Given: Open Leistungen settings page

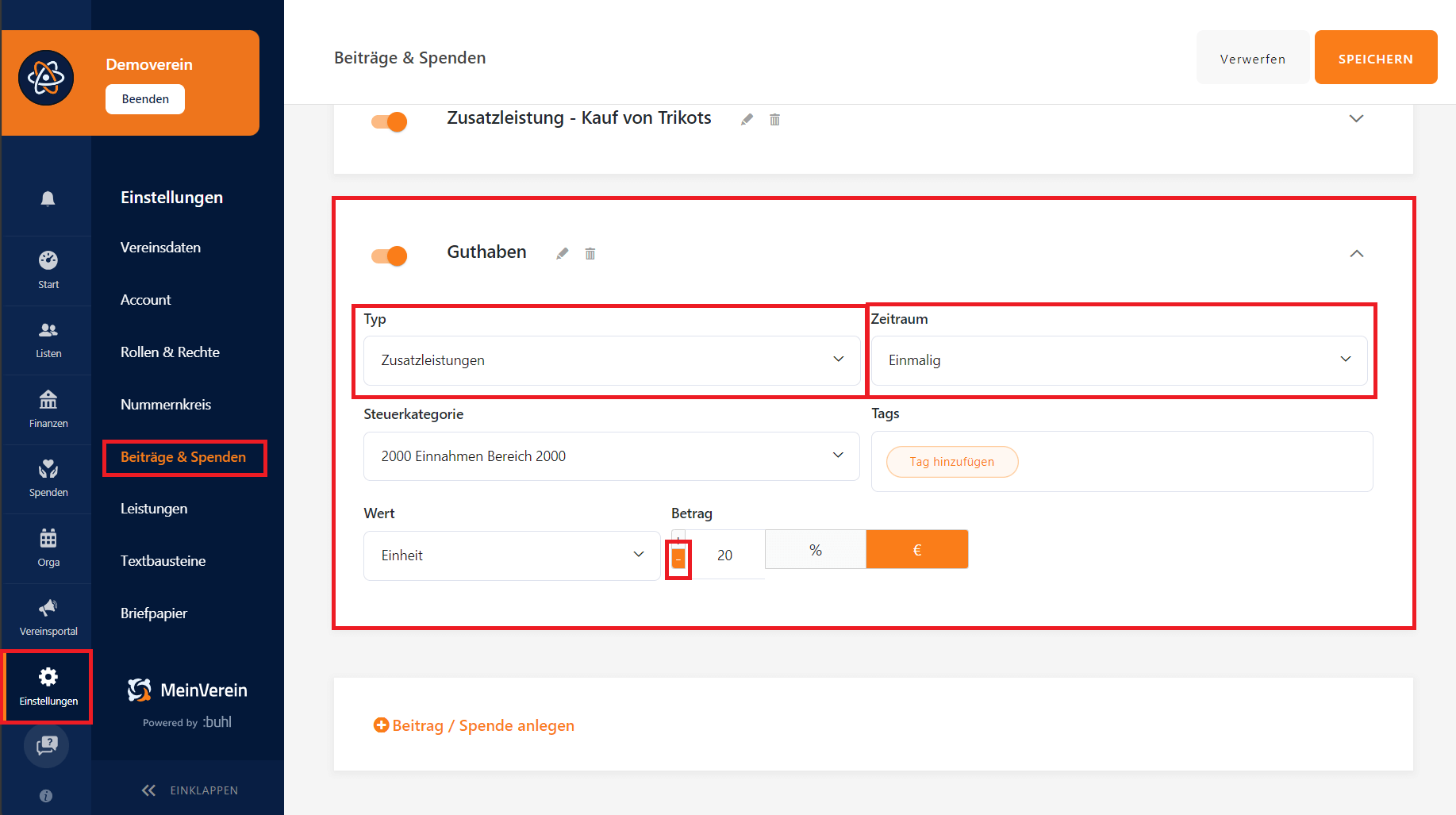Looking at the screenshot, I should coord(154,509).
